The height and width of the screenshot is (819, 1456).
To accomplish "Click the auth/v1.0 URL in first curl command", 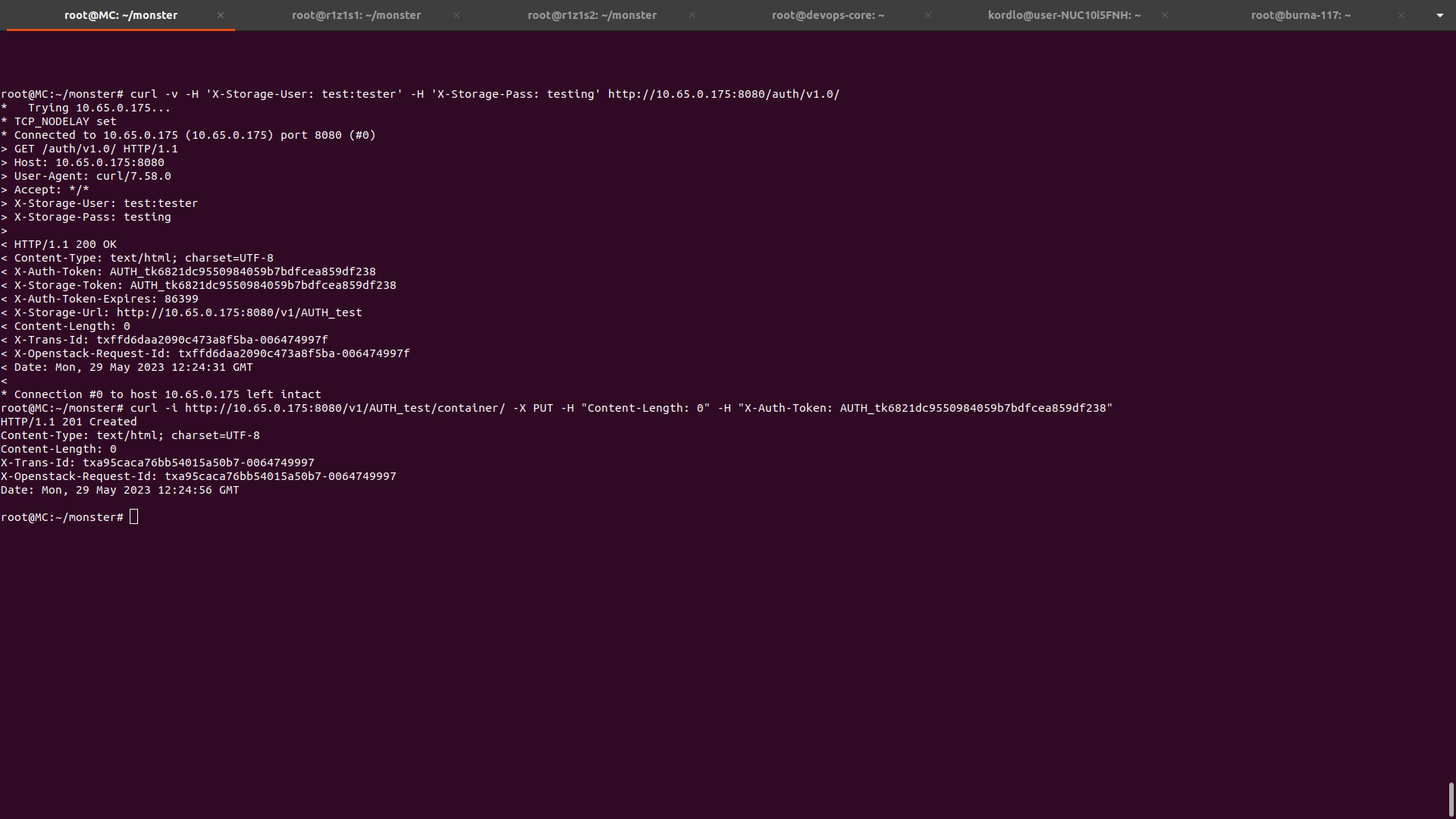I will coord(723,95).
